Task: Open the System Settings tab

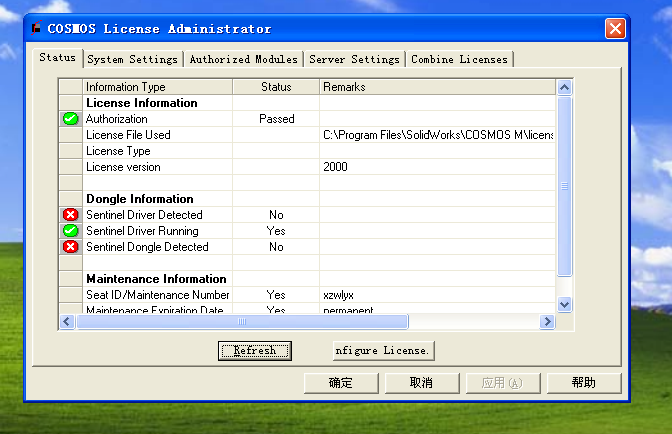Action: [132, 59]
